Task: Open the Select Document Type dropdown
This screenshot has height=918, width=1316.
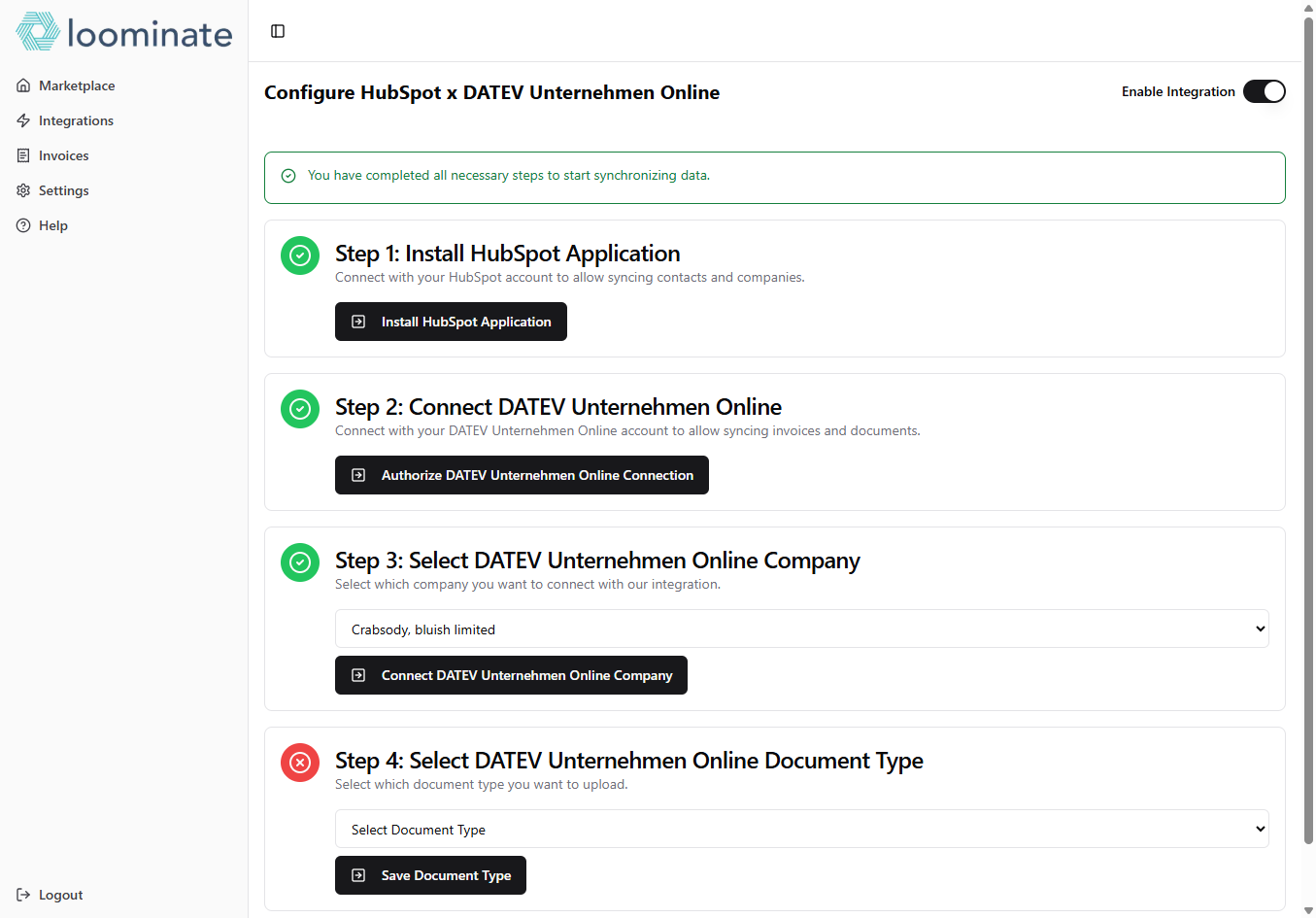Action: coord(802,829)
